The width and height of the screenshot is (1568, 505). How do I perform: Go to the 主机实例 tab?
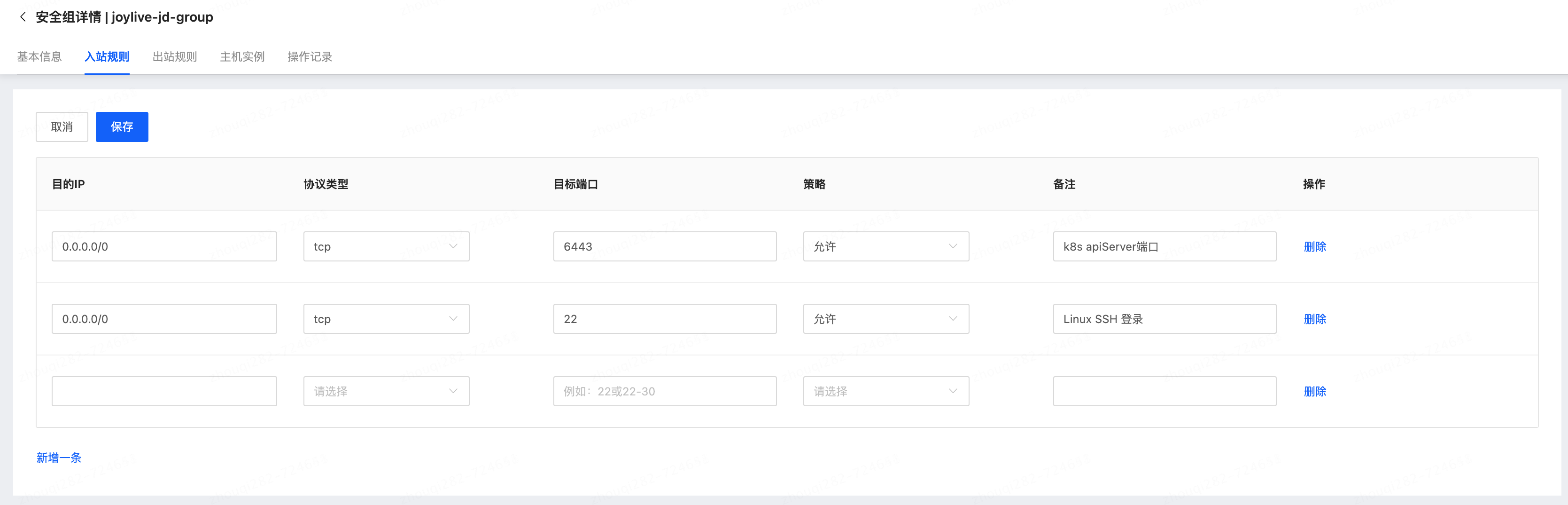(x=242, y=56)
